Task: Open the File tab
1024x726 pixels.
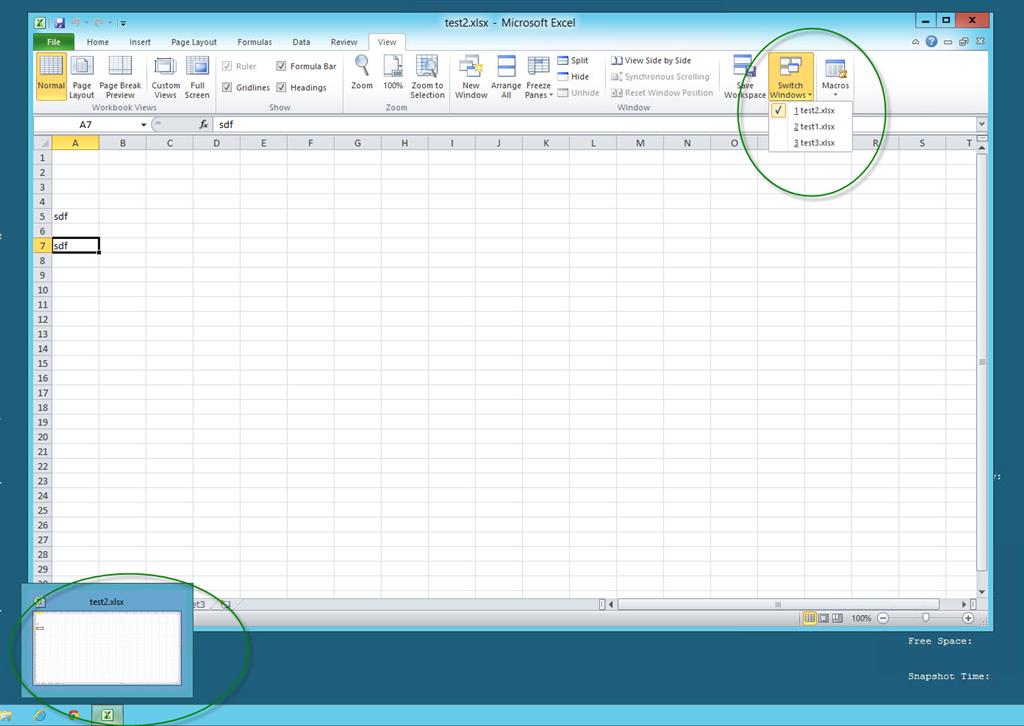Action: tap(54, 42)
